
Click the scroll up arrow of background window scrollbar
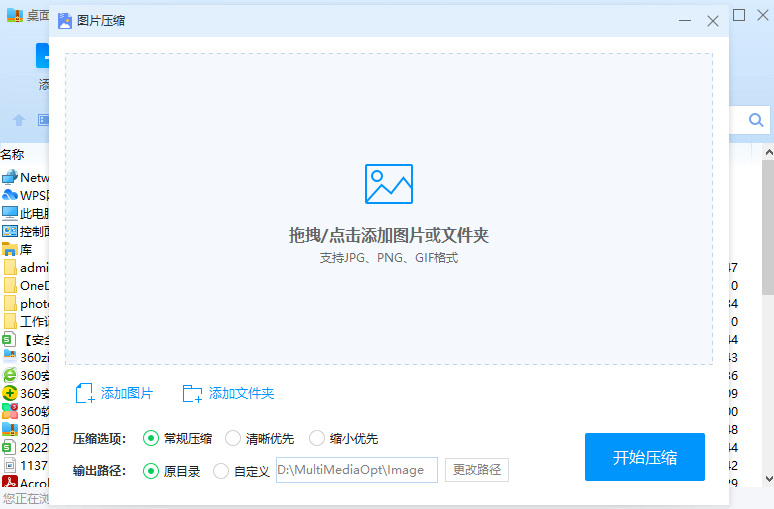pos(768,152)
